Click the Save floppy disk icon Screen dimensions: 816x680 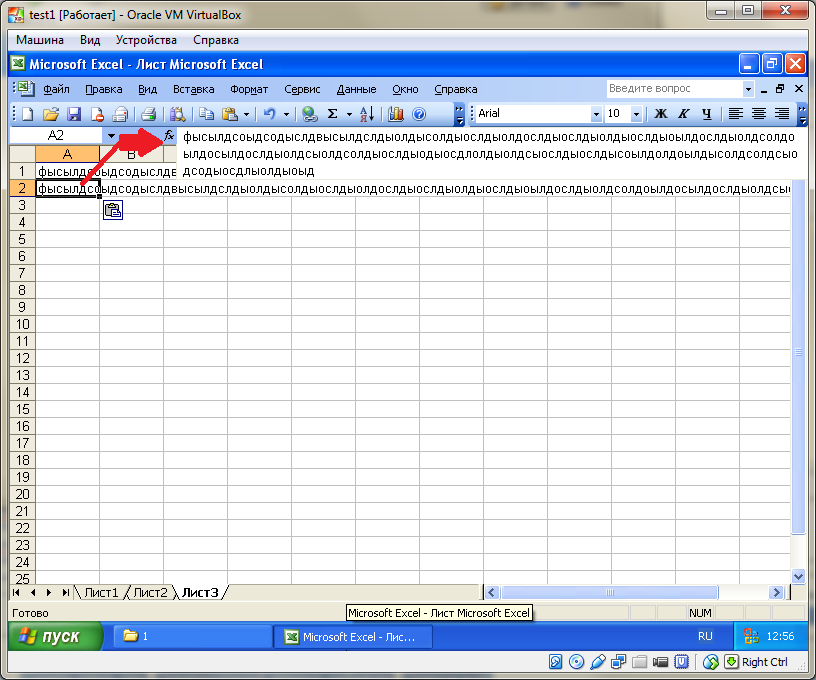[73, 114]
